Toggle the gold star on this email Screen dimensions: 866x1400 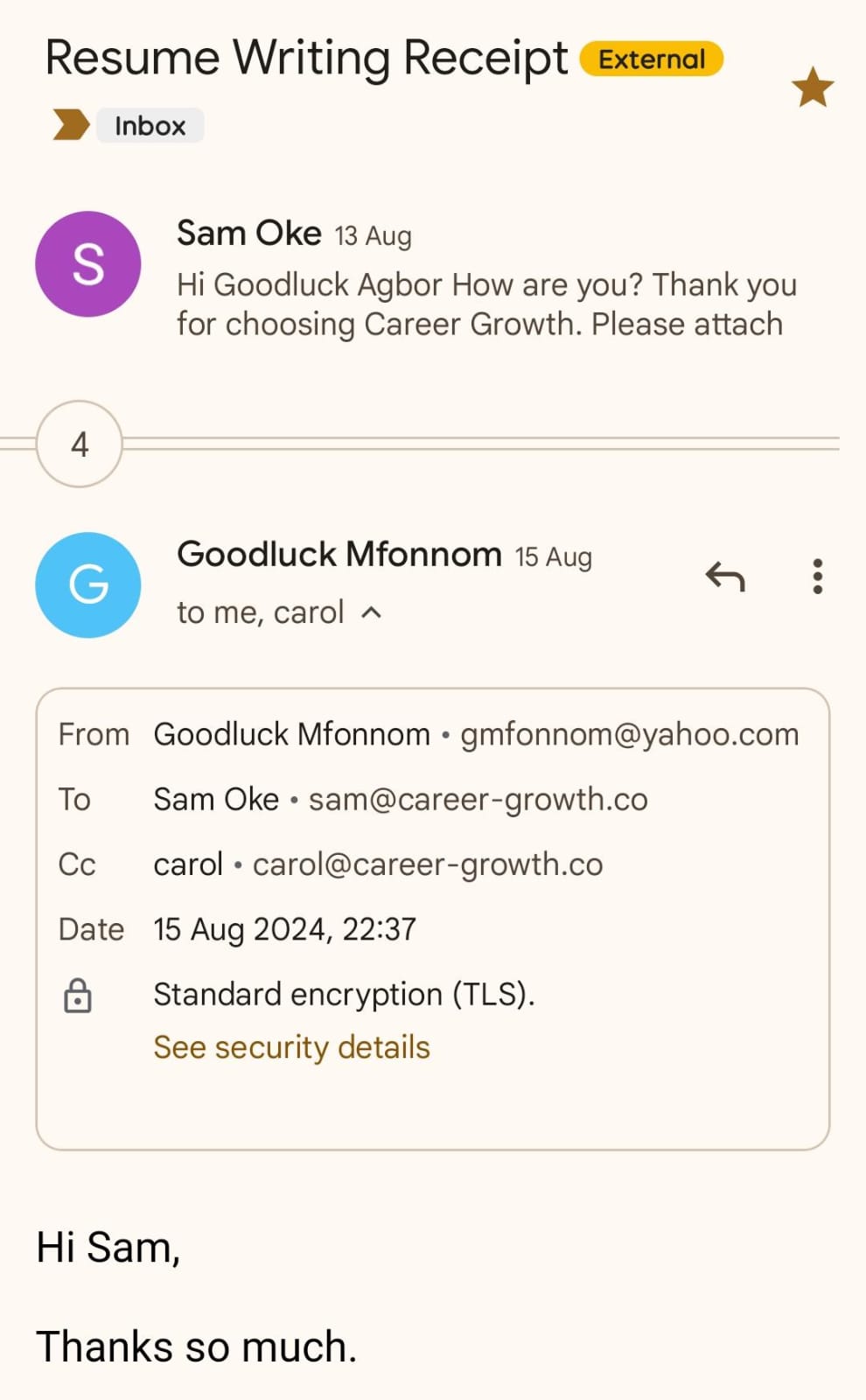(812, 87)
